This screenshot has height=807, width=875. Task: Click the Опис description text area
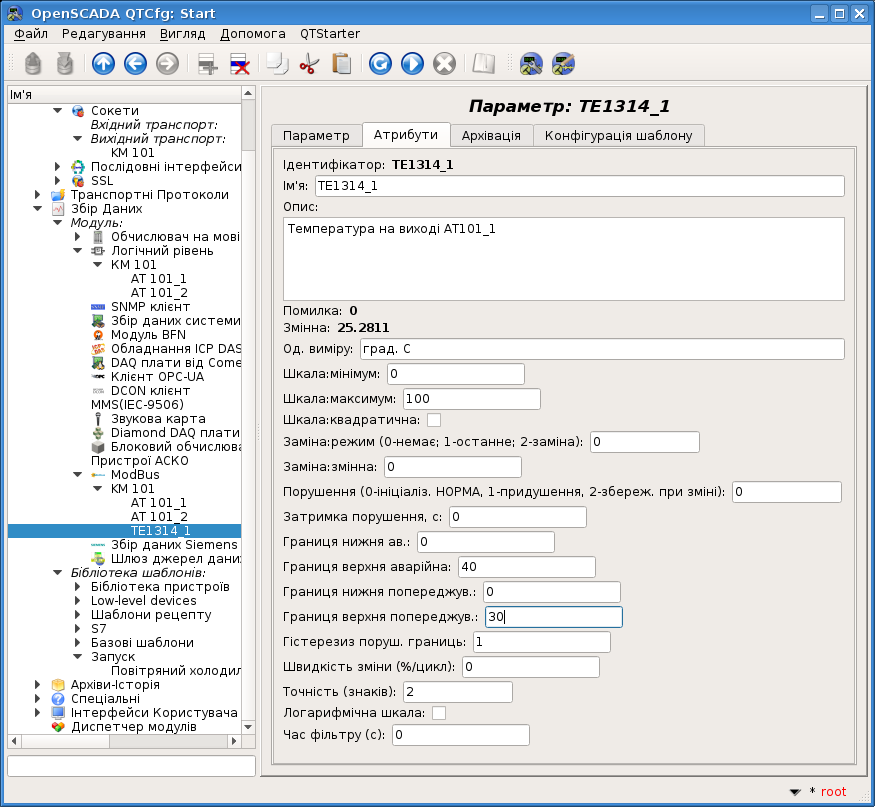click(x=564, y=259)
